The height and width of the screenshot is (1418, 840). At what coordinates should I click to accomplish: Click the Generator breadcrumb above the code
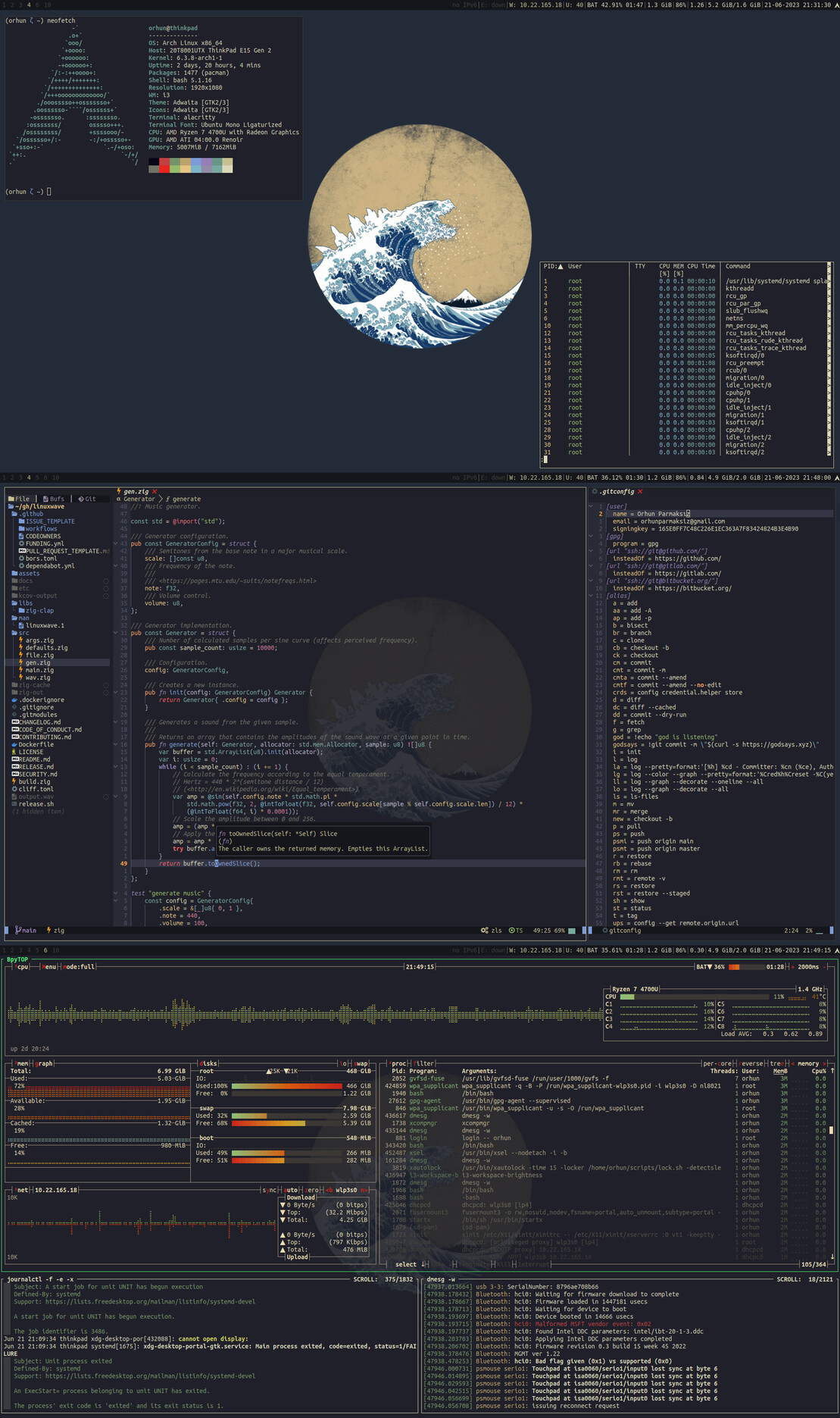coord(139,499)
